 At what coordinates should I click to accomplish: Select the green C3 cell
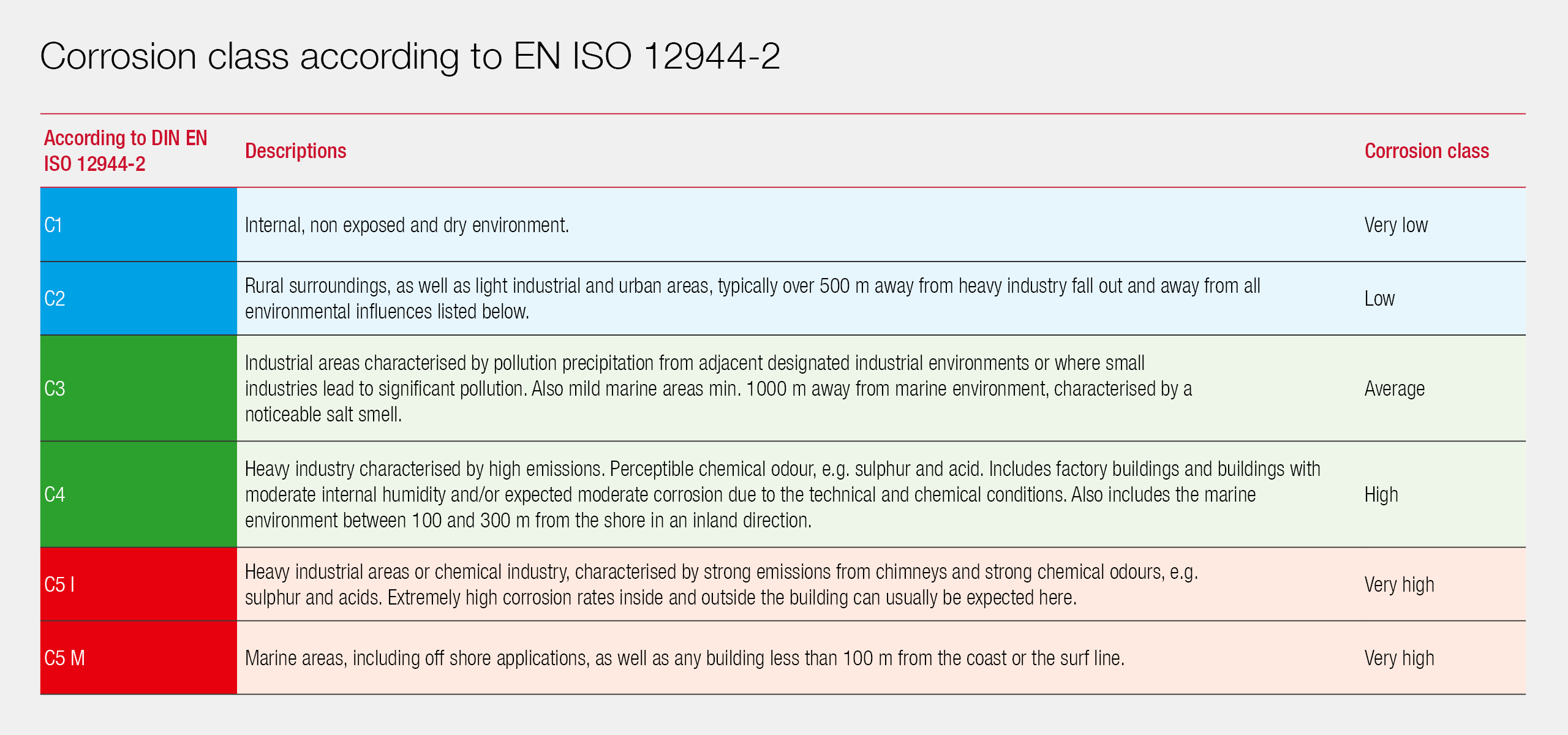pos(138,388)
